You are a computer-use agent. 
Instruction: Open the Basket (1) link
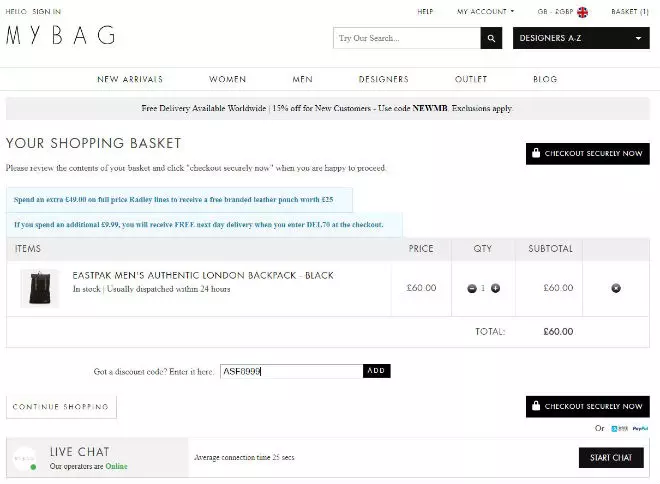630,12
